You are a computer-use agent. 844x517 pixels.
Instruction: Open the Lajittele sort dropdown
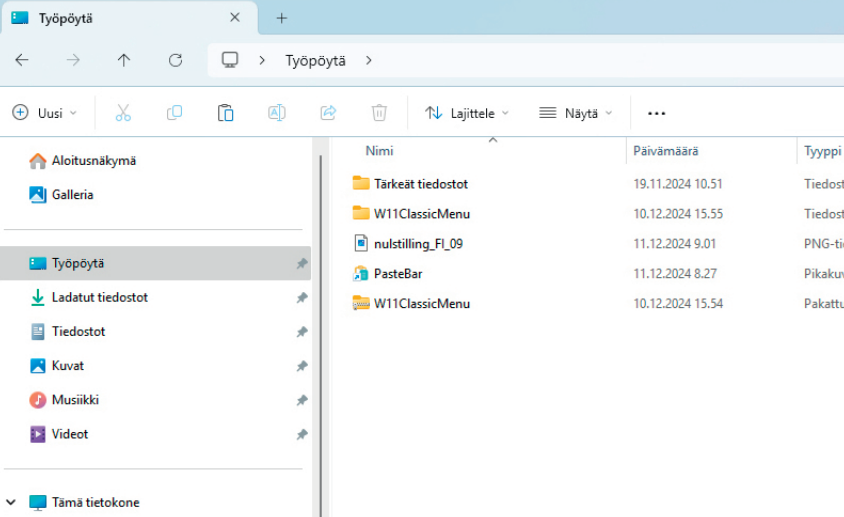tap(467, 113)
